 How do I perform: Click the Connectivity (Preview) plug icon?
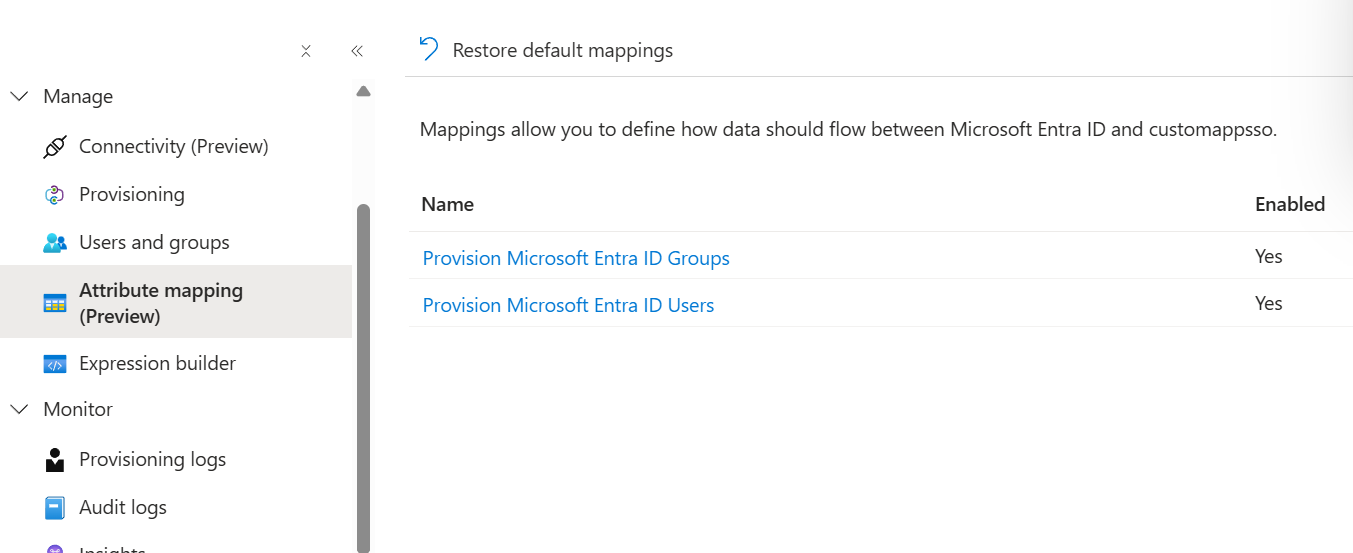pos(55,147)
